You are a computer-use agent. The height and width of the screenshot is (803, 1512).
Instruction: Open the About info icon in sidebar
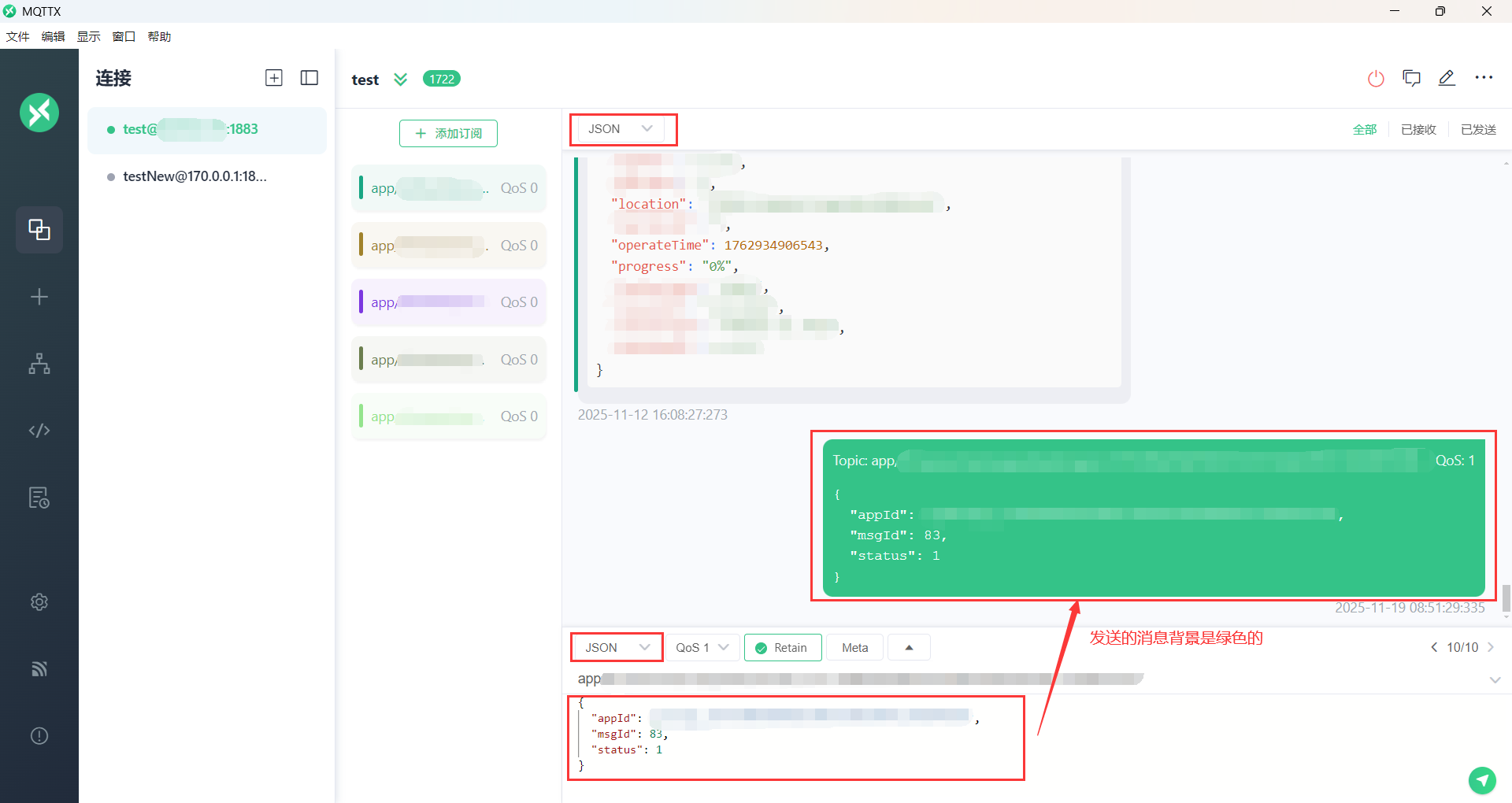click(39, 735)
